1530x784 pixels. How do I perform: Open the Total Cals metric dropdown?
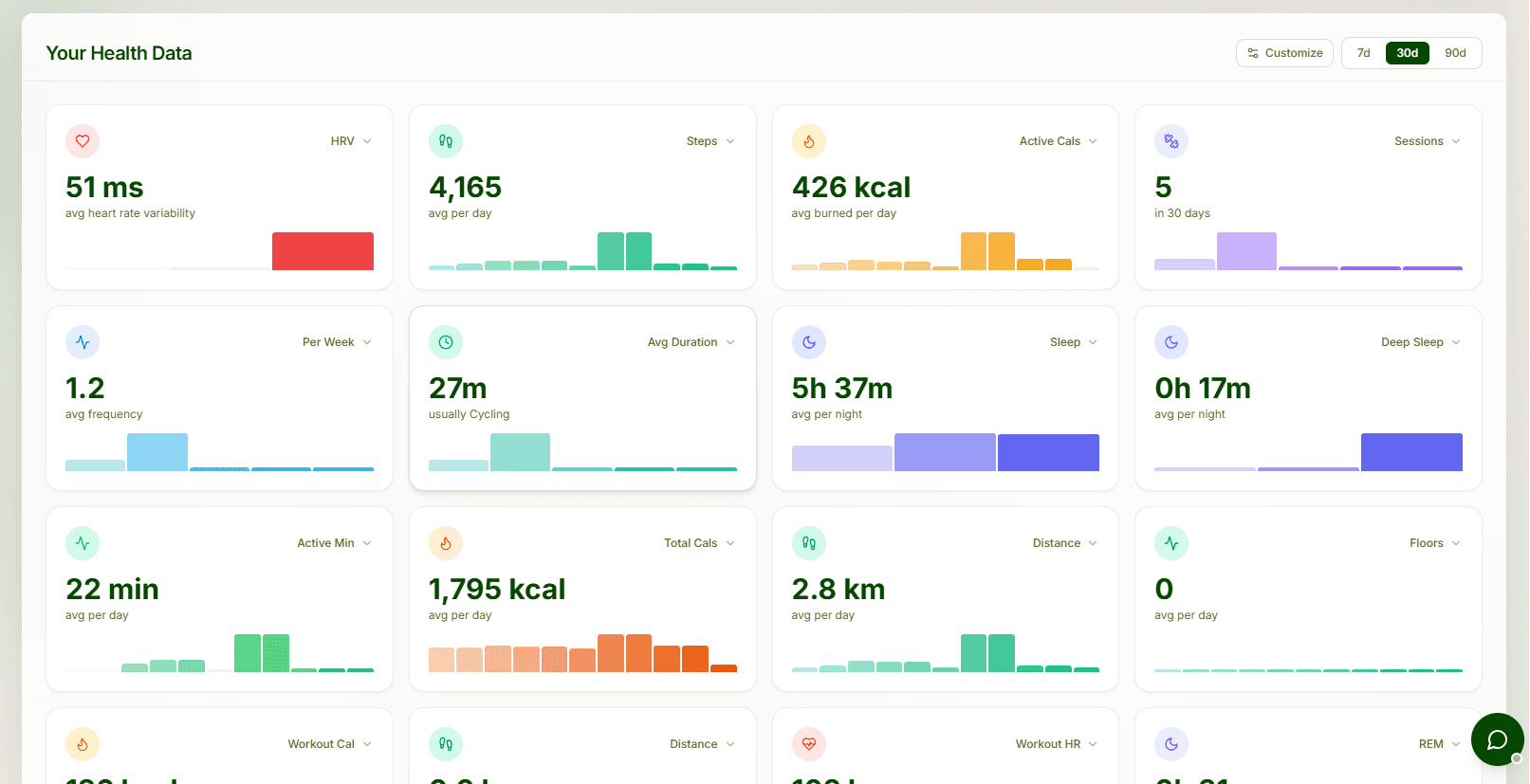click(700, 543)
